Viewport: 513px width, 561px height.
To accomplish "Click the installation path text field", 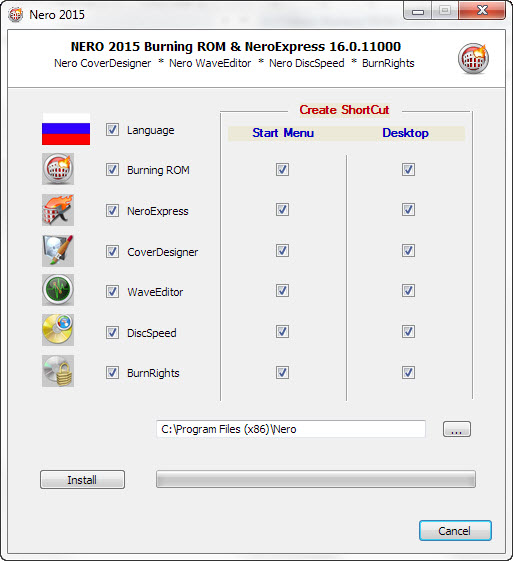I will pos(291,429).
